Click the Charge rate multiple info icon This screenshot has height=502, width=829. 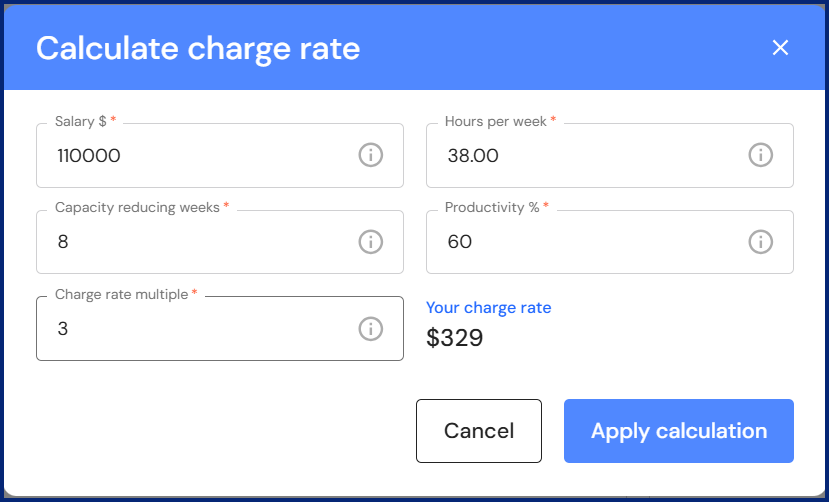[x=371, y=328]
